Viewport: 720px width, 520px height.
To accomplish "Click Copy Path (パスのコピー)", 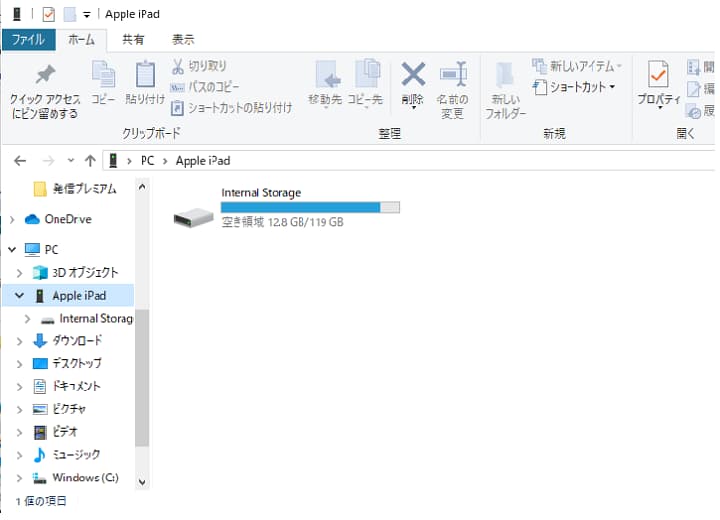I will 205,86.
